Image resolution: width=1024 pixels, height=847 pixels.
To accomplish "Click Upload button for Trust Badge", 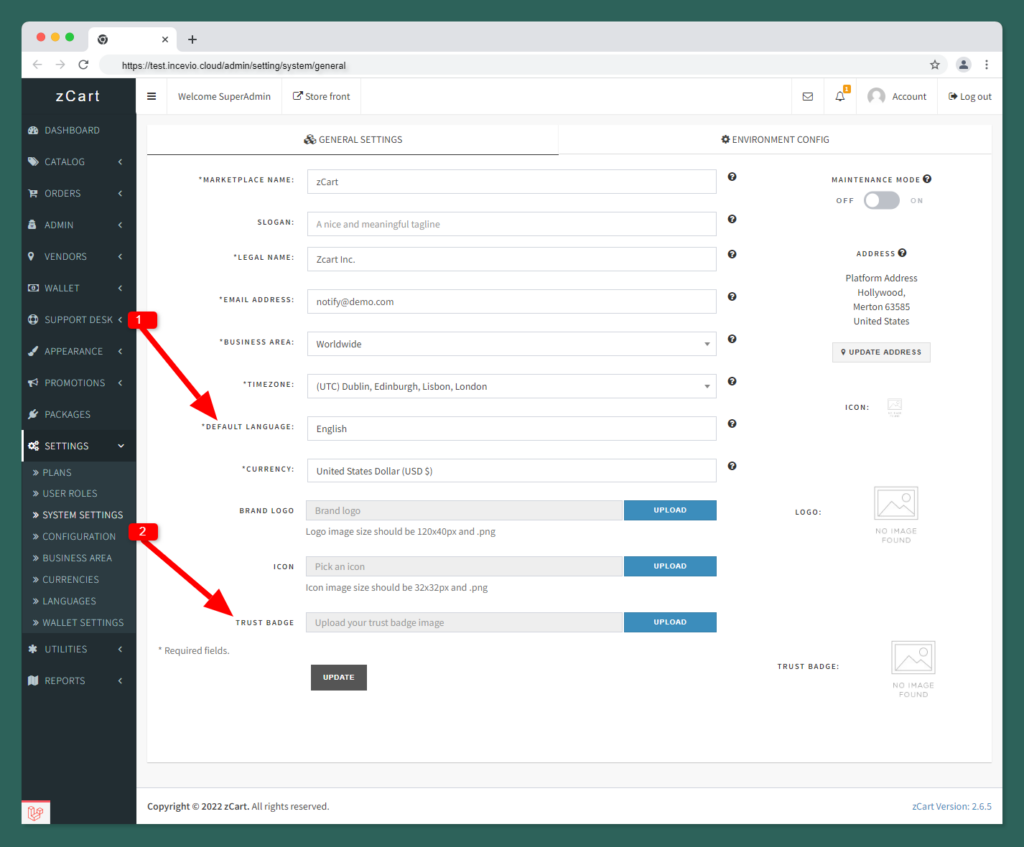I will [670, 622].
